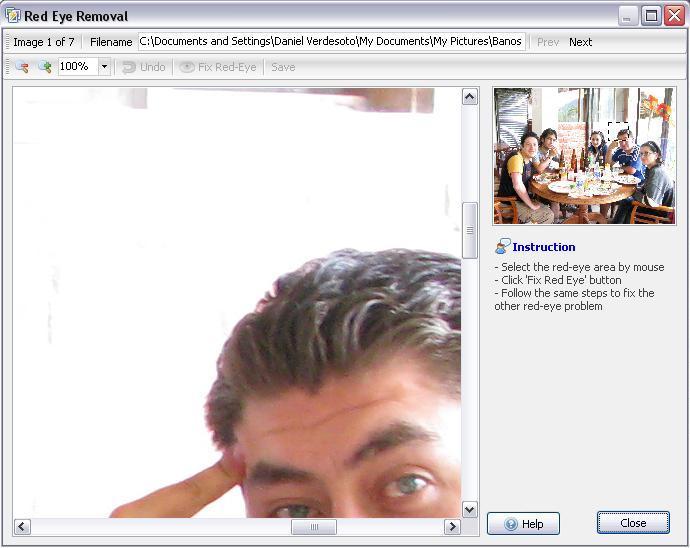Screen dimensions: 690x548
Task: Click the vertical scrollbar thumb
Action: click(x=470, y=230)
